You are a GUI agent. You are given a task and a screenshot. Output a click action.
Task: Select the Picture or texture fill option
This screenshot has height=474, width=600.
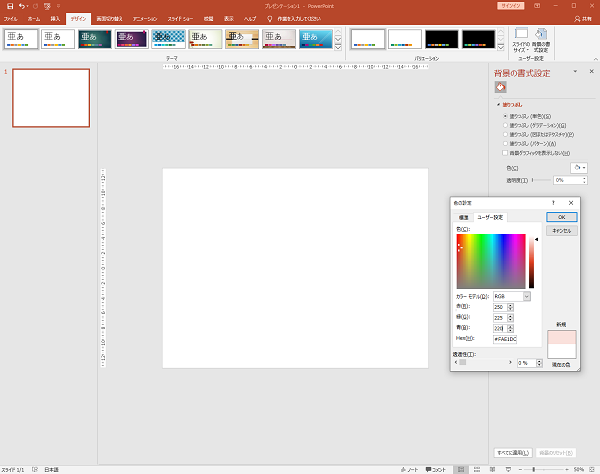(505, 134)
